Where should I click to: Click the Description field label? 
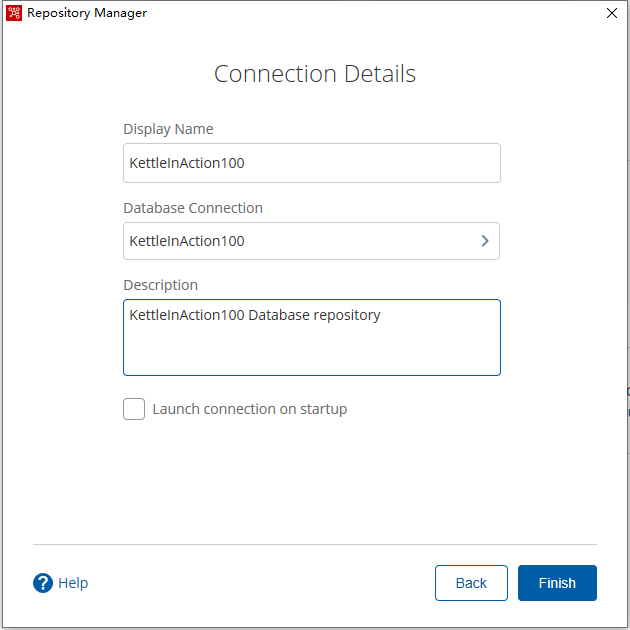(x=160, y=285)
